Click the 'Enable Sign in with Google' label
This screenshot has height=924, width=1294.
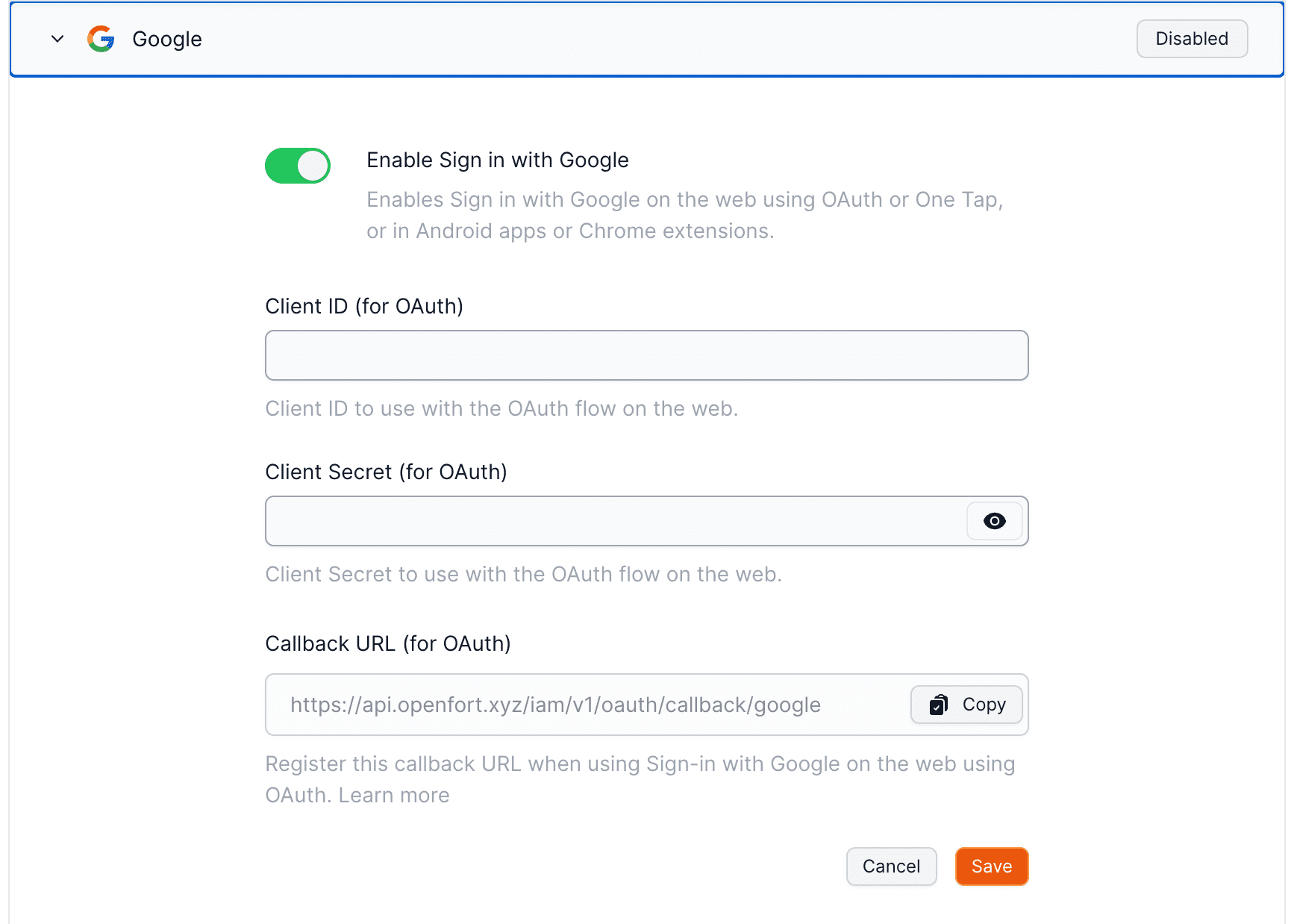click(x=498, y=160)
